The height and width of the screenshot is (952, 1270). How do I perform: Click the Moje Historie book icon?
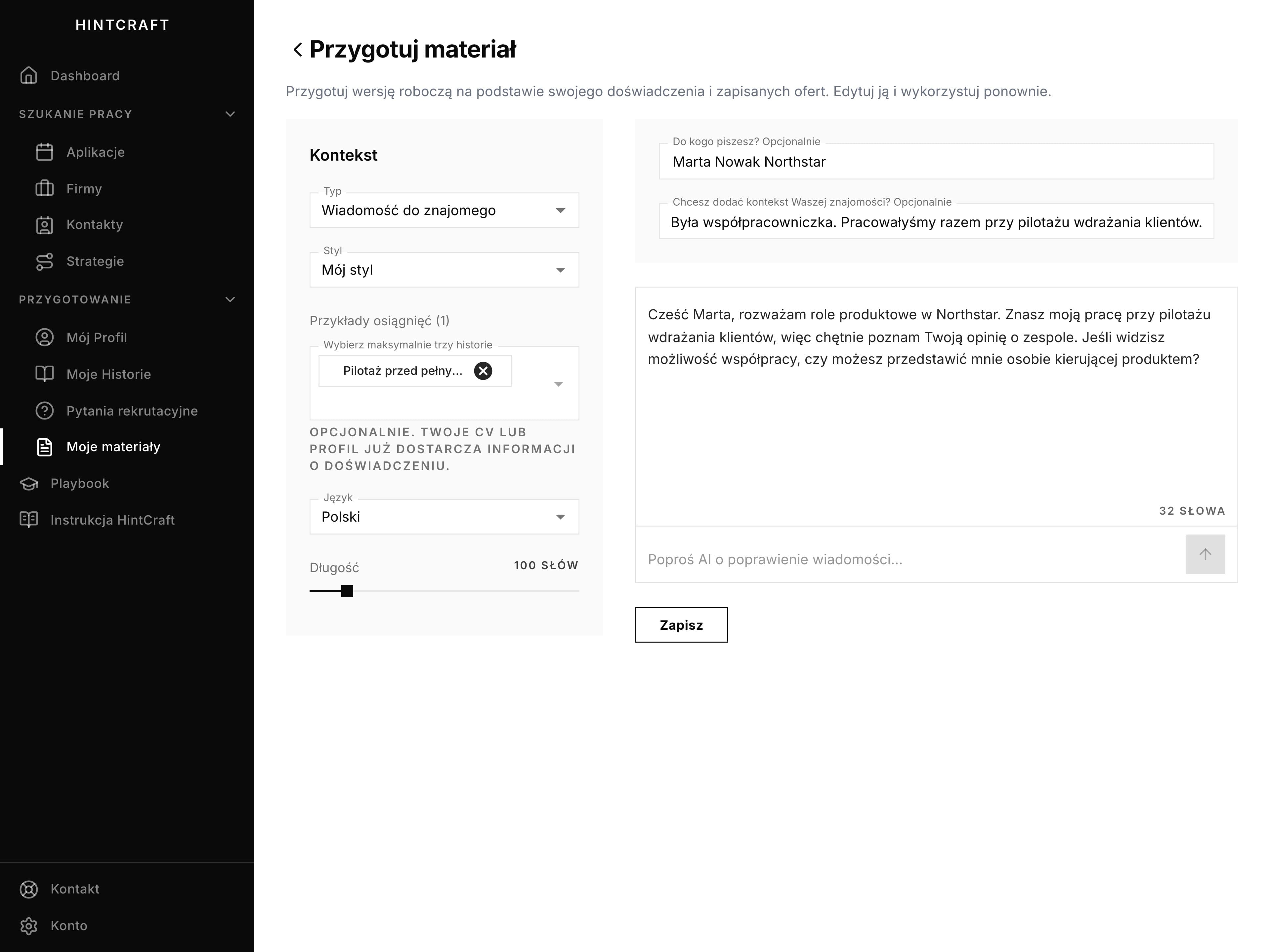[44, 374]
